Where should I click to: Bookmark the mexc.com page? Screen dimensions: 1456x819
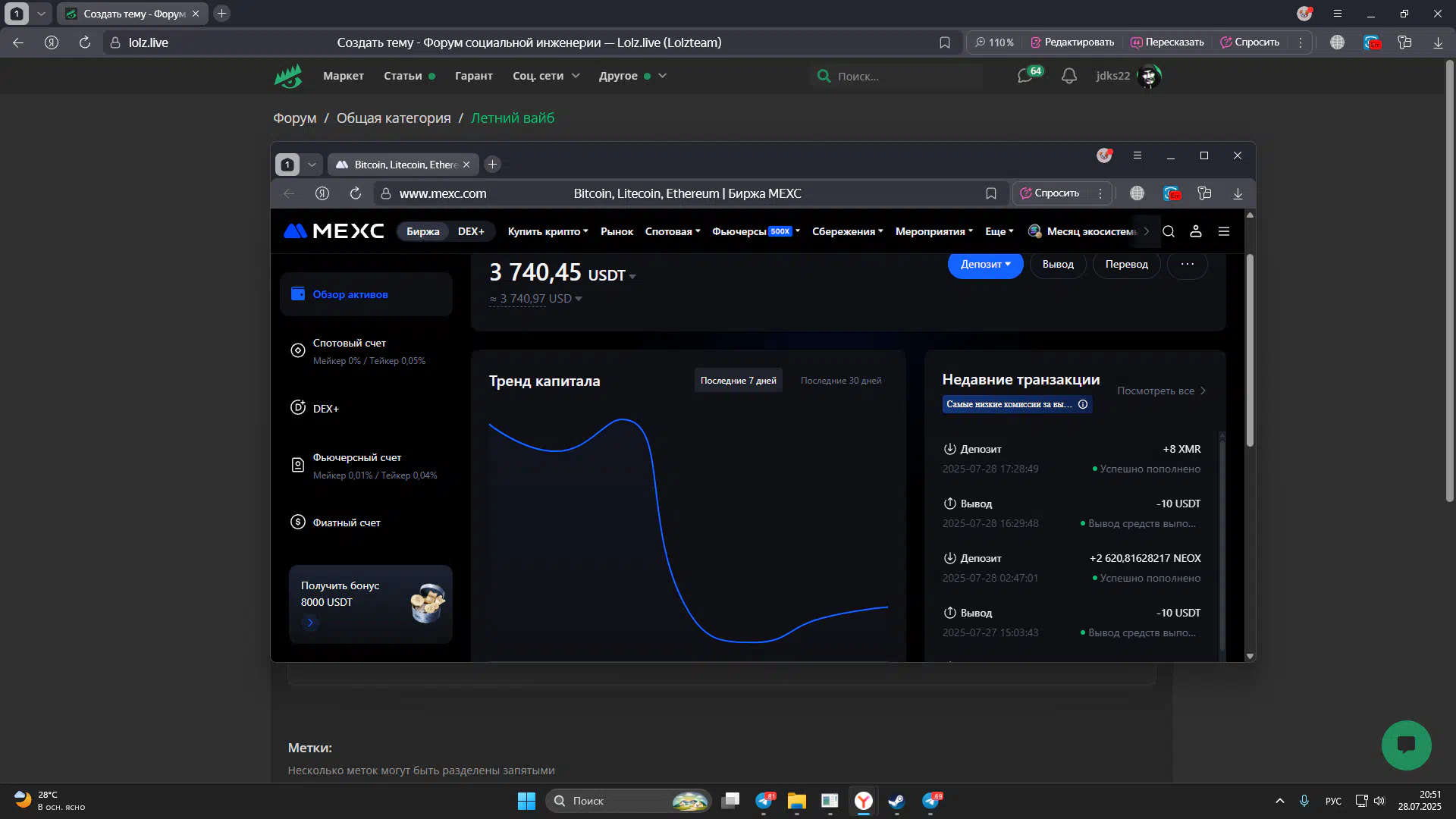pyautogui.click(x=991, y=193)
